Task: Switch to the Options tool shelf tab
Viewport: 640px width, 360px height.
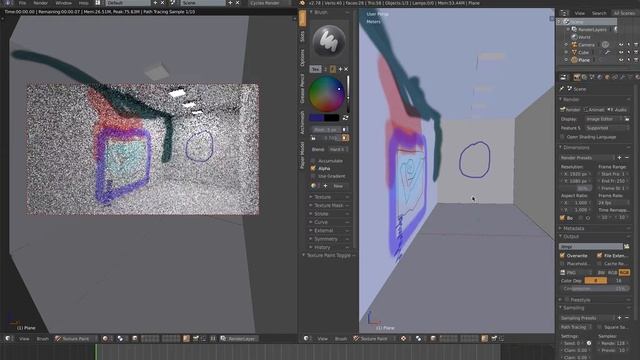Action: (302, 58)
